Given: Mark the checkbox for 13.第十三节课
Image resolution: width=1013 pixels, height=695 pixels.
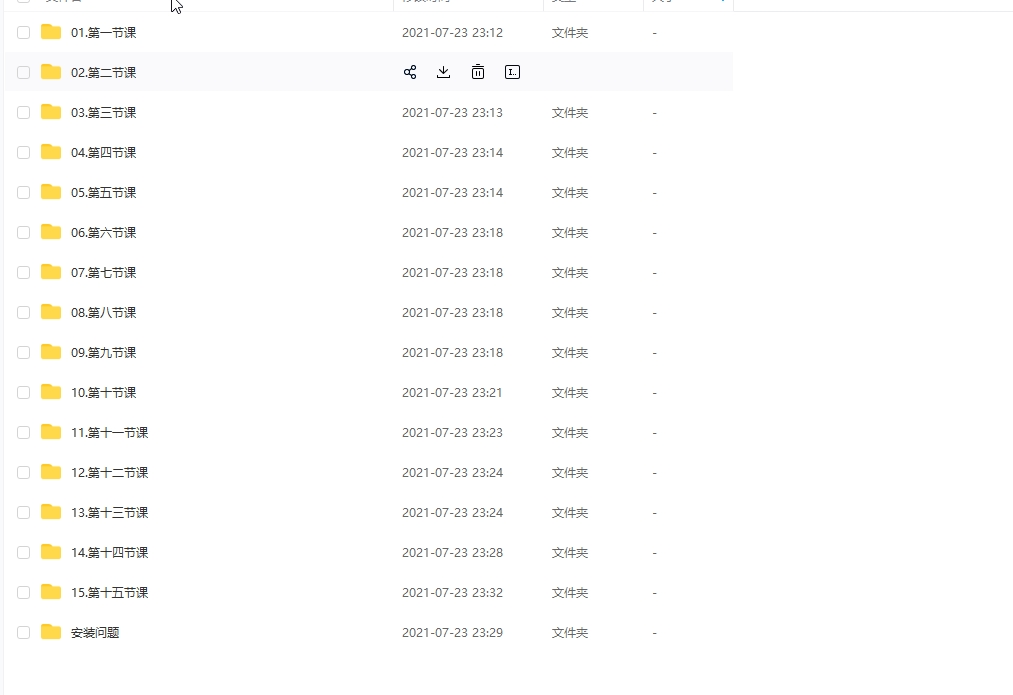Looking at the screenshot, I should 23,513.
